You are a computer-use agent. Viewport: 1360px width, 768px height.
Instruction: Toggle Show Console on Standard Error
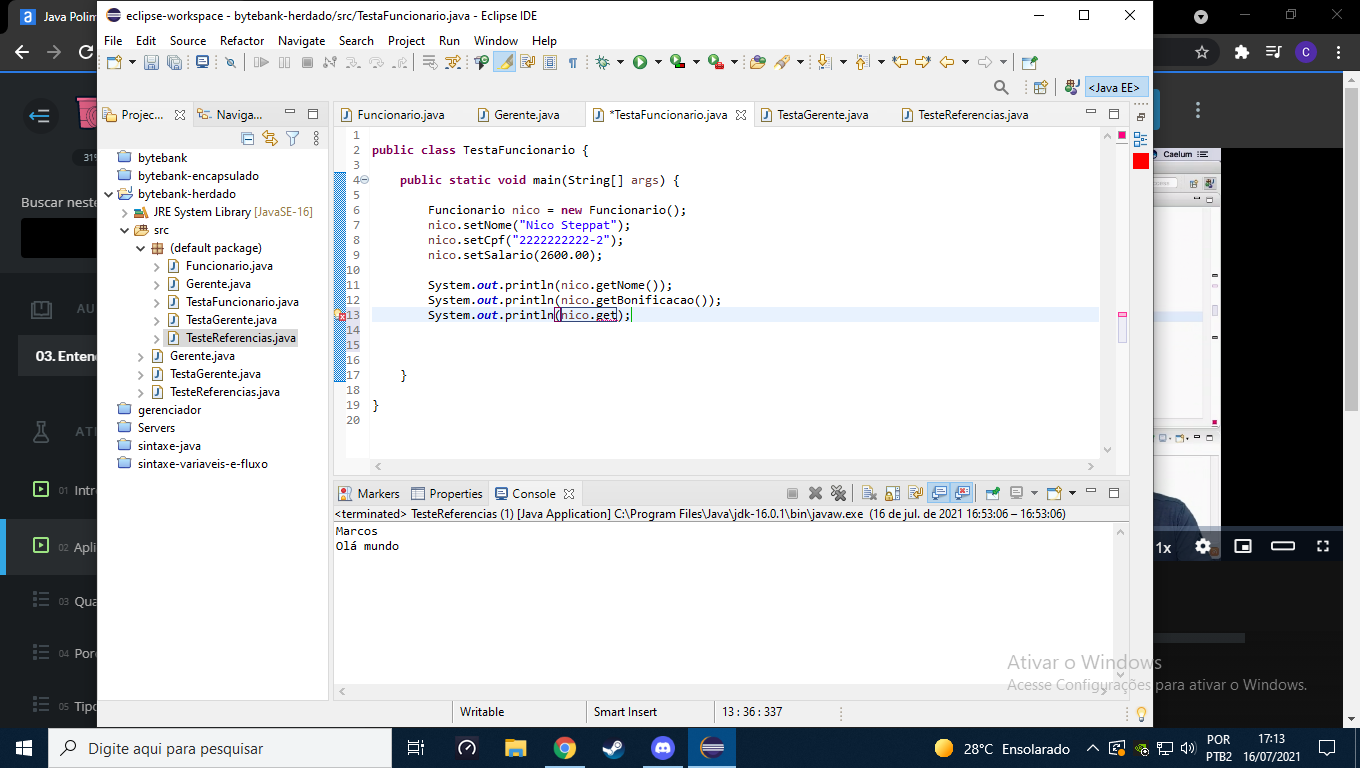962,493
